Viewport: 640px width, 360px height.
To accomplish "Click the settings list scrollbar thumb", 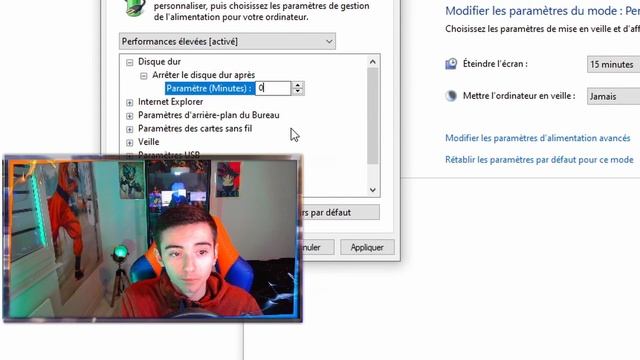I will point(373,116).
